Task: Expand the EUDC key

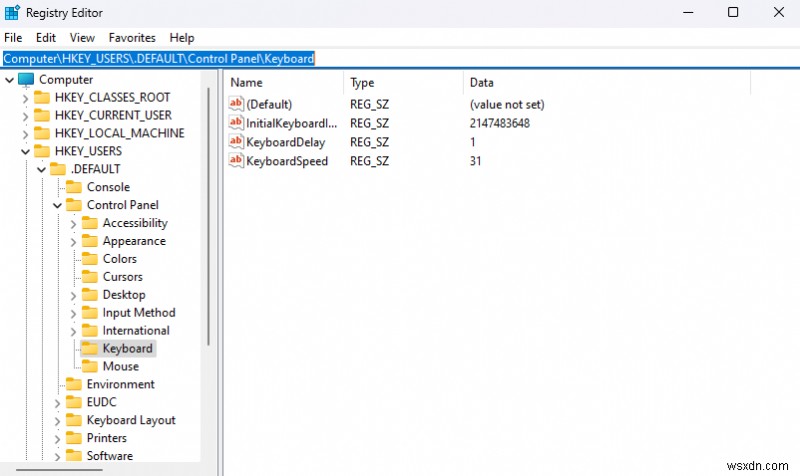Action: (x=57, y=403)
